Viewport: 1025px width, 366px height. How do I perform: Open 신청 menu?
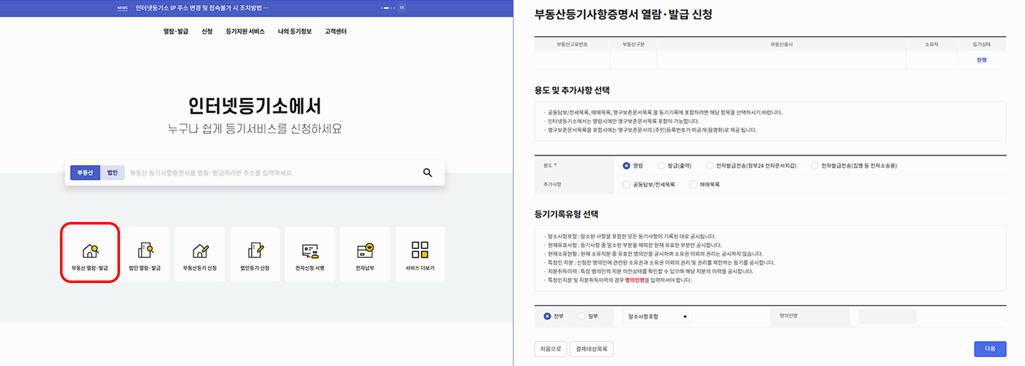pos(207,31)
